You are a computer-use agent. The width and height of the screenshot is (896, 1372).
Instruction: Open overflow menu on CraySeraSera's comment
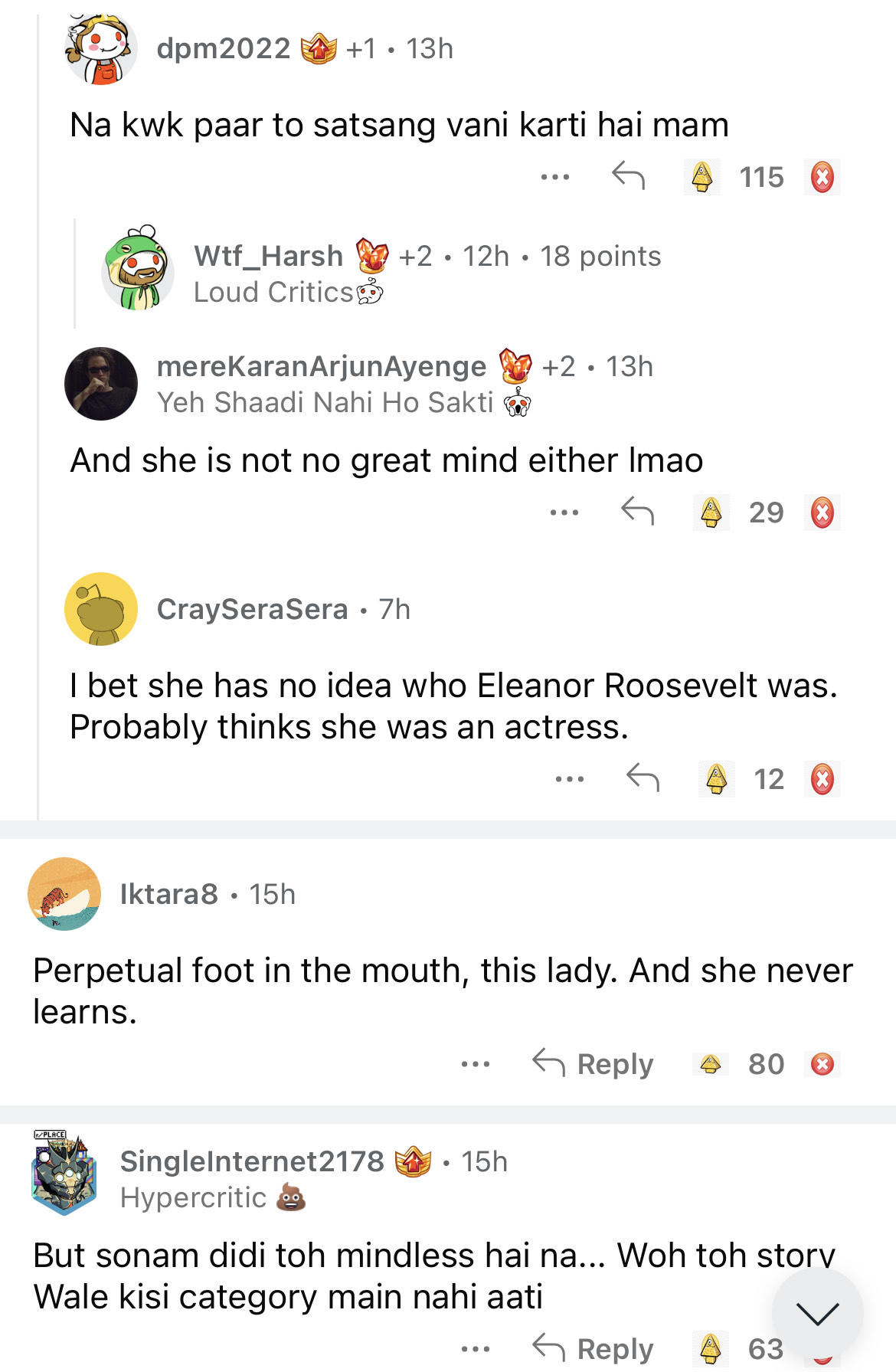569,779
